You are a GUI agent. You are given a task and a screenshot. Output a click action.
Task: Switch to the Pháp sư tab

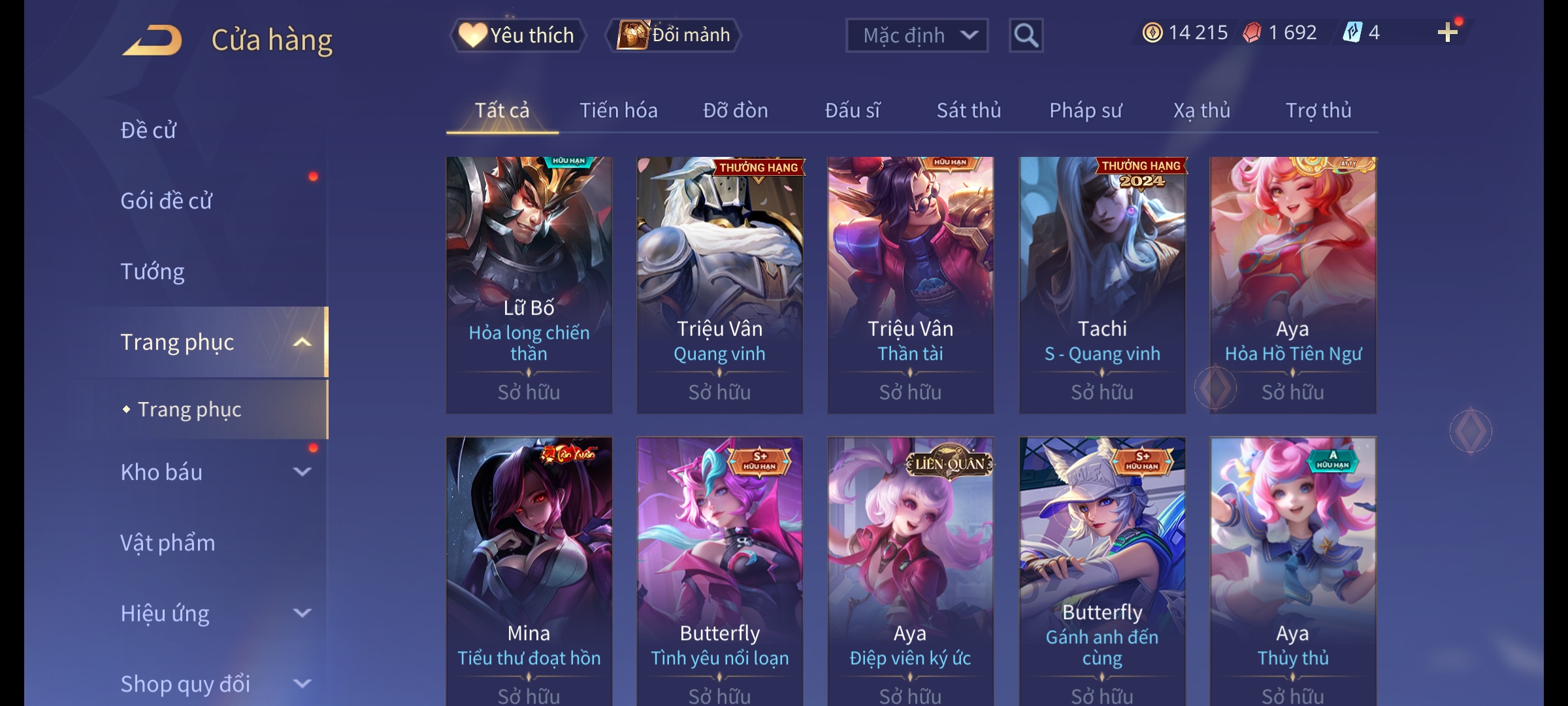point(1085,110)
